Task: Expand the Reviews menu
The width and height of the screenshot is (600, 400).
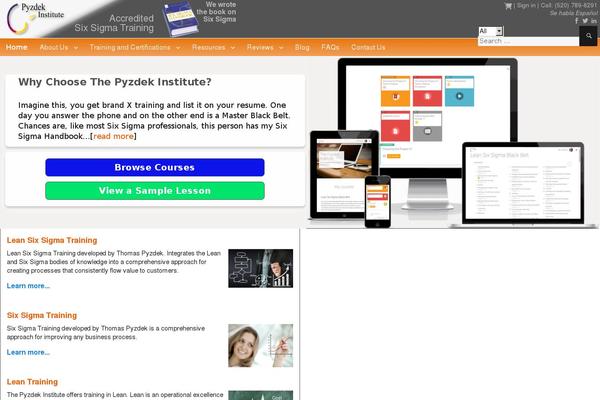Action: (x=265, y=47)
